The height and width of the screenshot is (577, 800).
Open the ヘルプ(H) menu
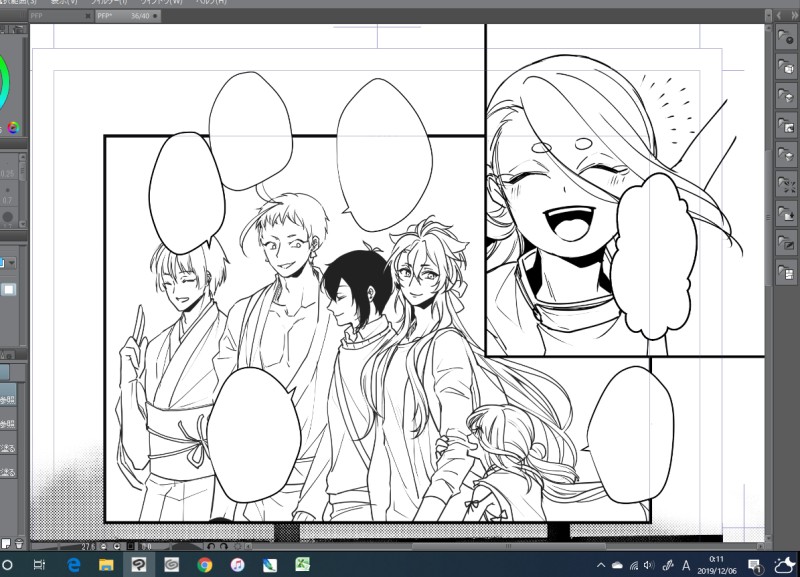211,3
